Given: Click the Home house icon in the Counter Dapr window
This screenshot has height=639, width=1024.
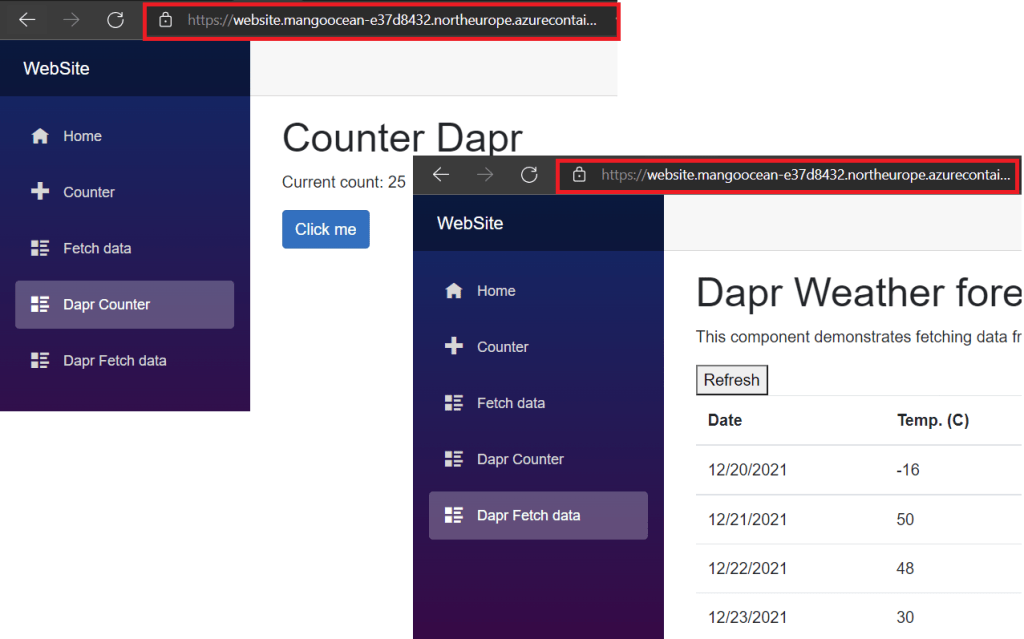Looking at the screenshot, I should tap(40, 136).
